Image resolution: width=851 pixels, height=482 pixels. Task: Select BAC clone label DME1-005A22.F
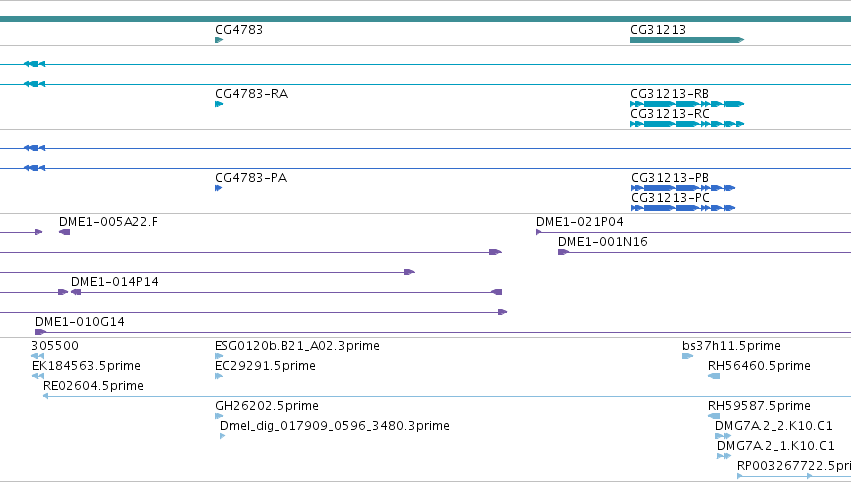point(109,222)
